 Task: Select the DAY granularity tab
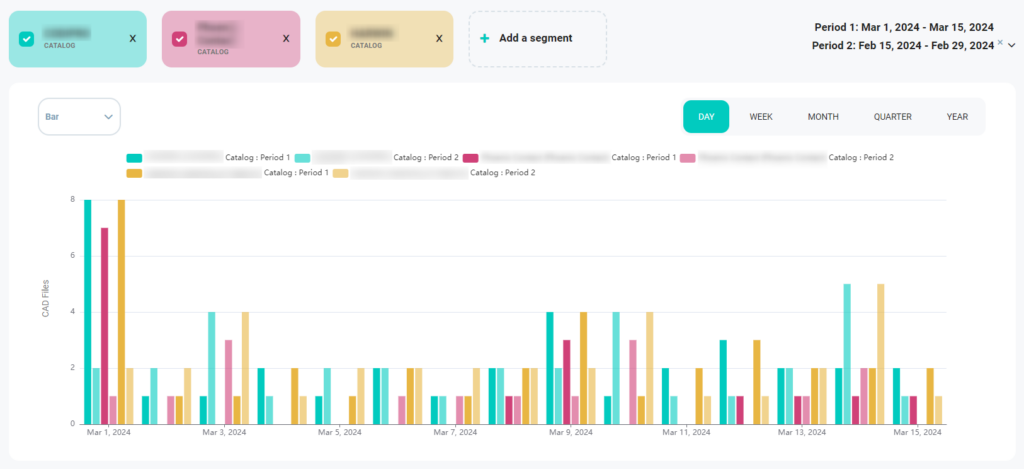(706, 117)
